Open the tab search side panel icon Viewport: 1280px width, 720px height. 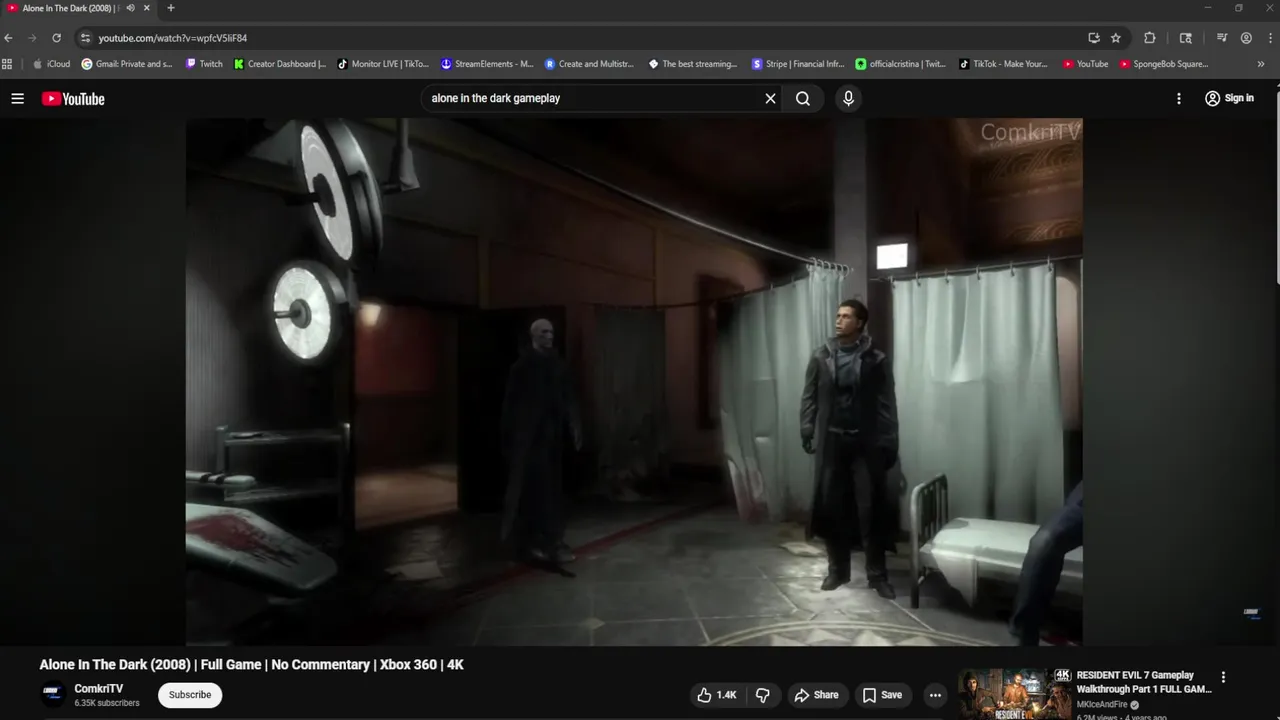[1186, 38]
